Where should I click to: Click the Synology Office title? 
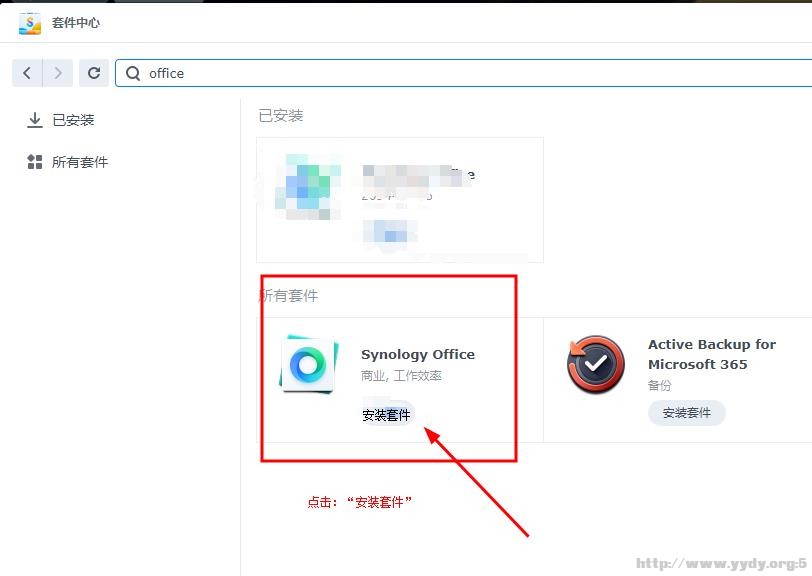point(418,354)
